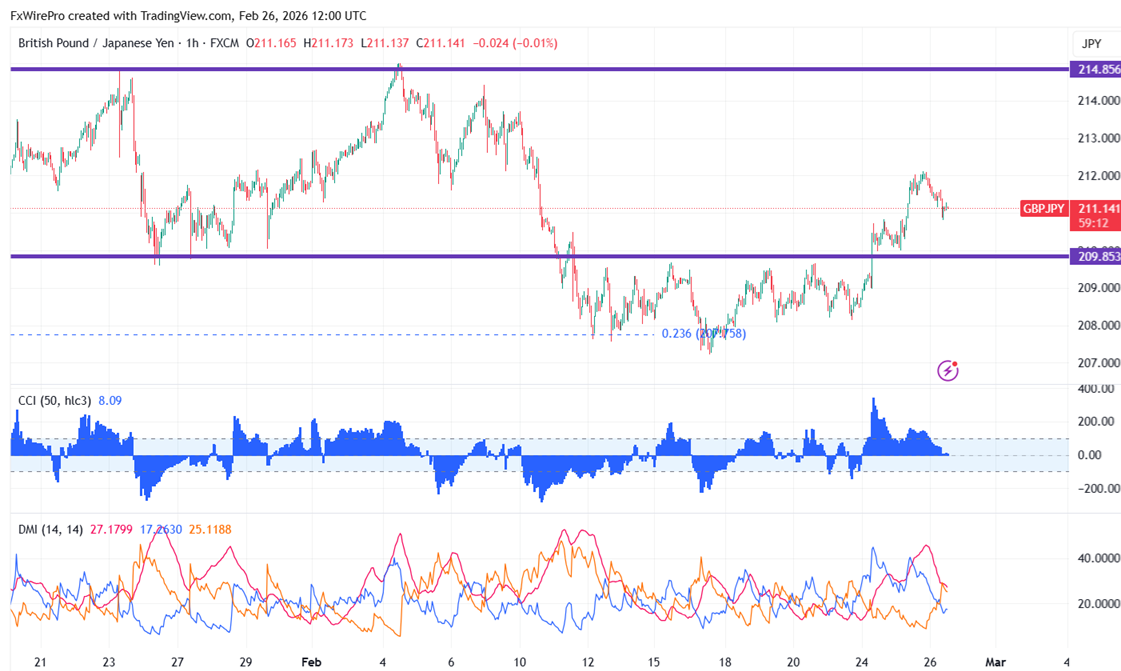Image resolution: width=1121 pixels, height=671 pixels.
Task: Click the DMI value 27.1799
Action: (x=112, y=530)
